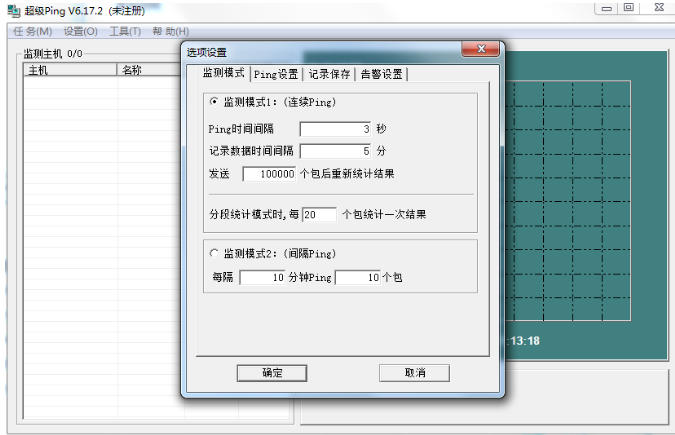Click the 名称 column header
Viewport: 675px width, 435px height.
[149, 70]
